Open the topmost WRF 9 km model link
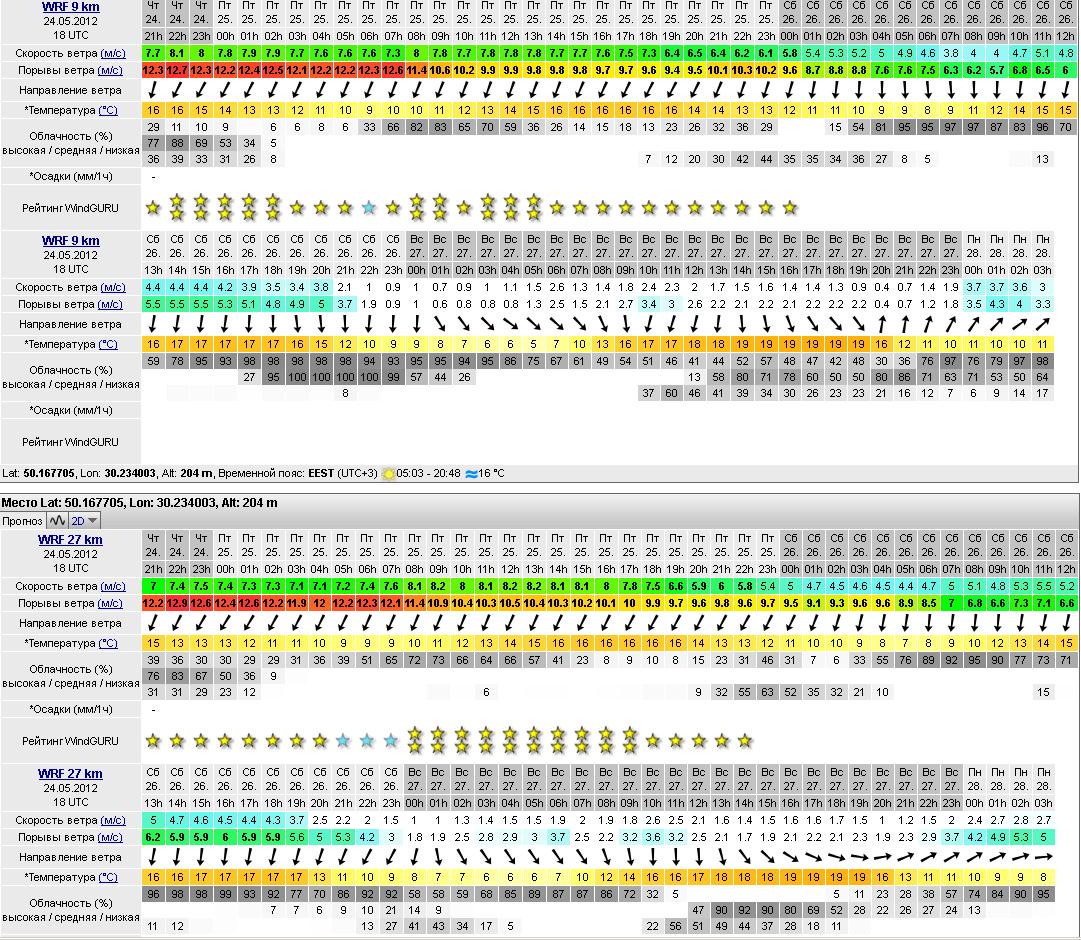This screenshot has height=940, width=1081. pos(70,7)
